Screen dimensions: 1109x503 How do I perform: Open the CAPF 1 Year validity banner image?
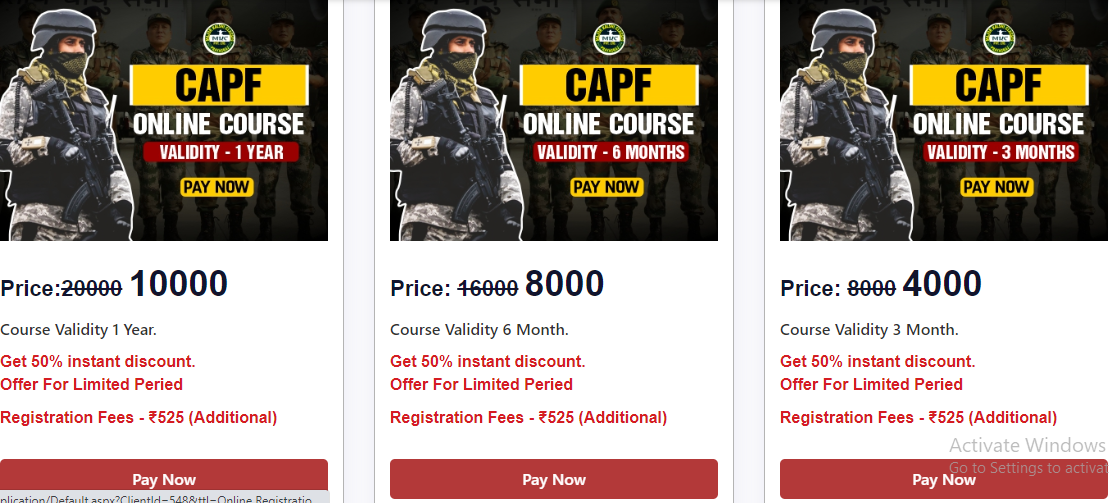click(x=163, y=120)
